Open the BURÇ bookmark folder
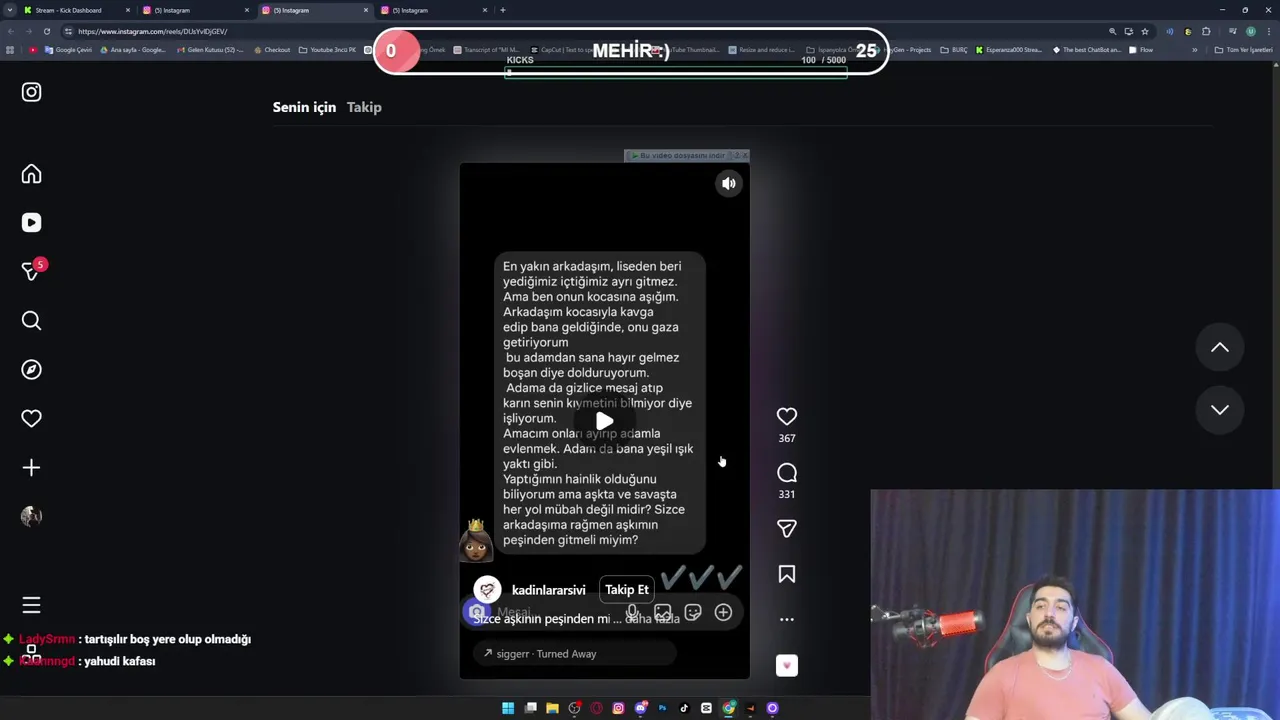 tap(954, 50)
